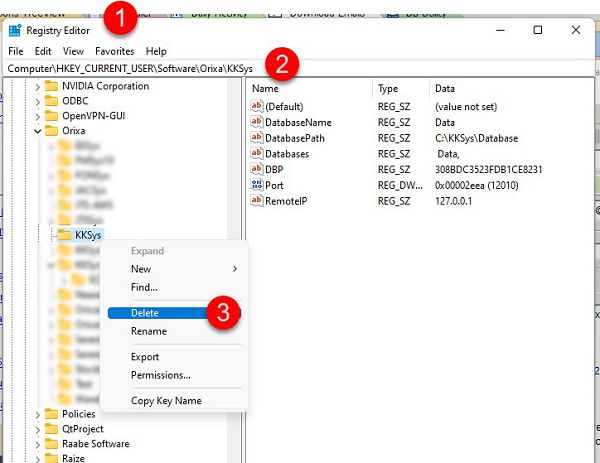Select Permissions... in the context menu
Screen dimensions: 600x463
(160, 375)
